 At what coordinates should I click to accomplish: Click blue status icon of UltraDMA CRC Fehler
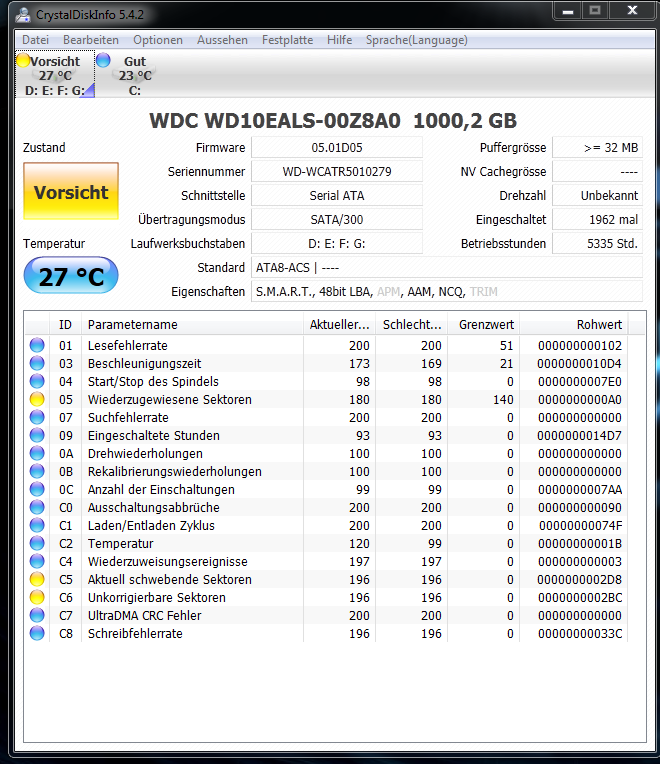click(37, 615)
